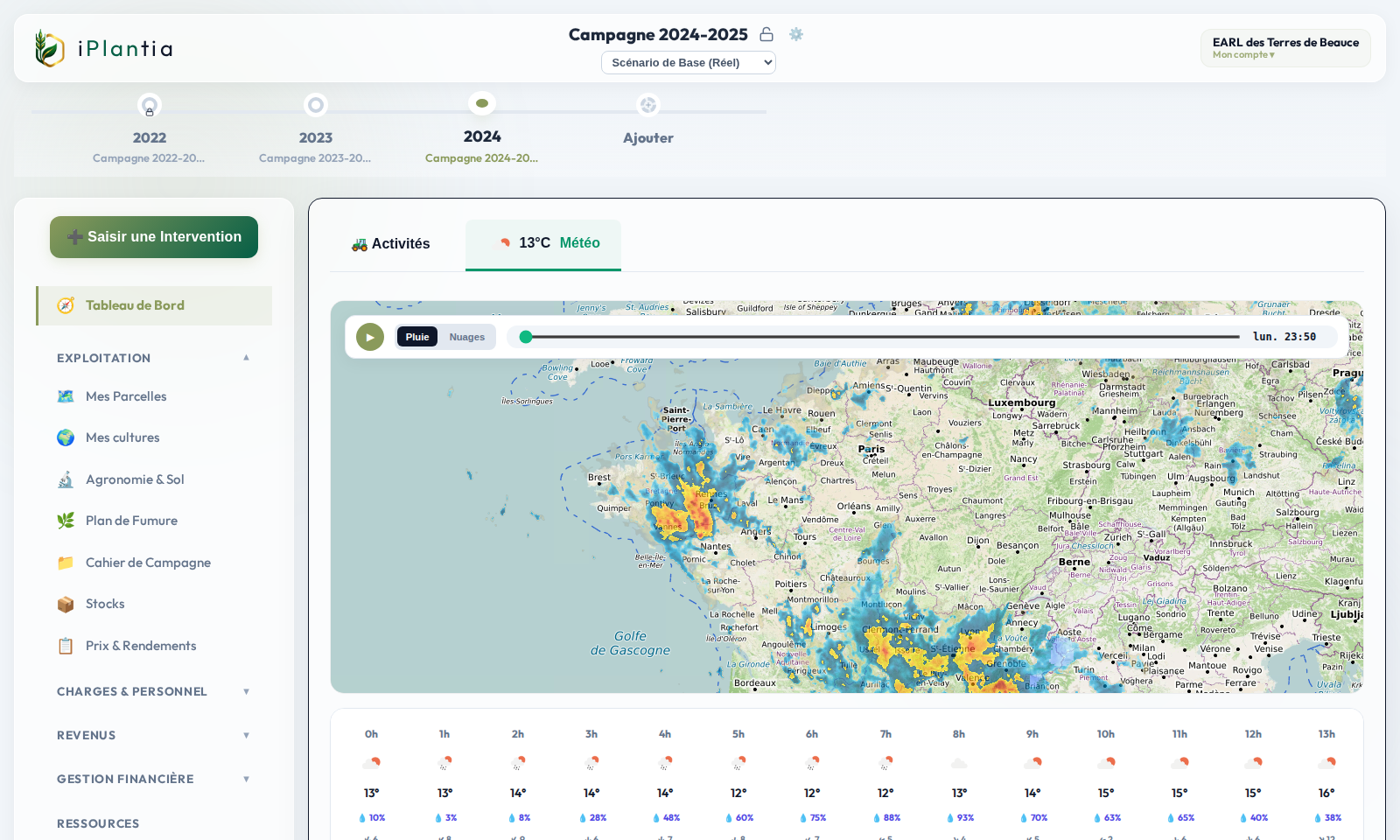This screenshot has height=840, width=1400.
Task: Switch to the Activités tab
Action: [390, 244]
